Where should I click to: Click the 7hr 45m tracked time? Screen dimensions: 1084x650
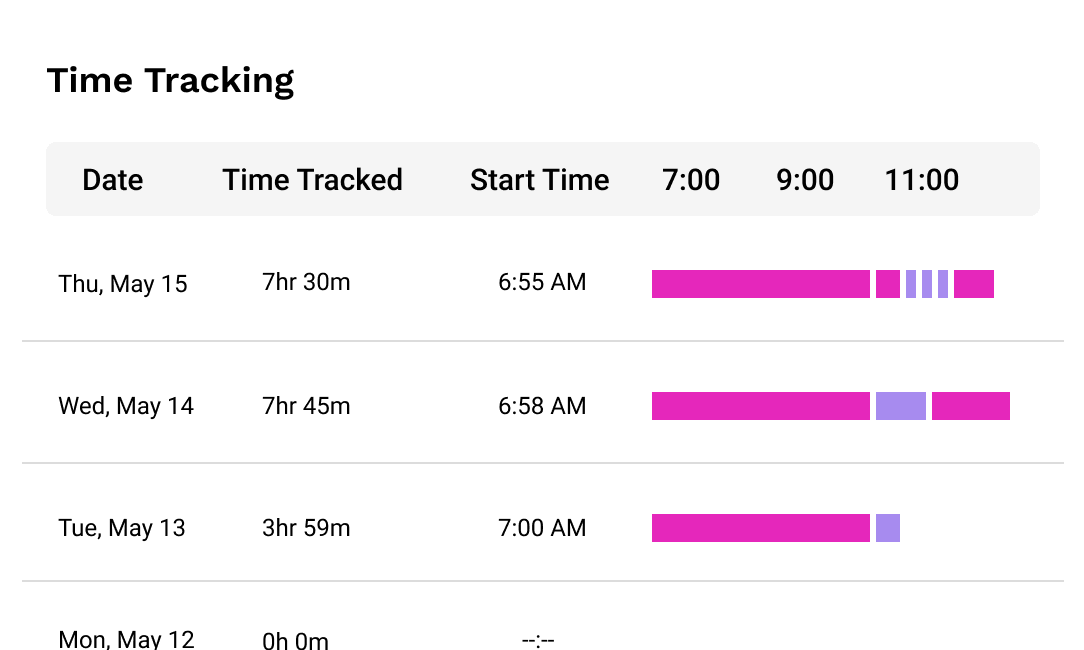(307, 405)
